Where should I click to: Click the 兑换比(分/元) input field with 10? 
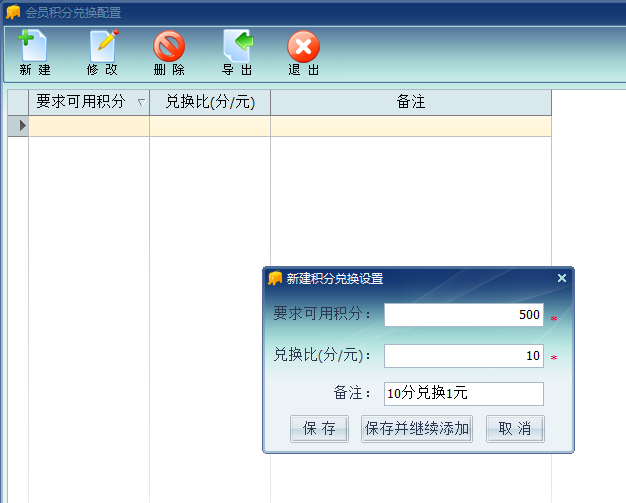point(464,356)
